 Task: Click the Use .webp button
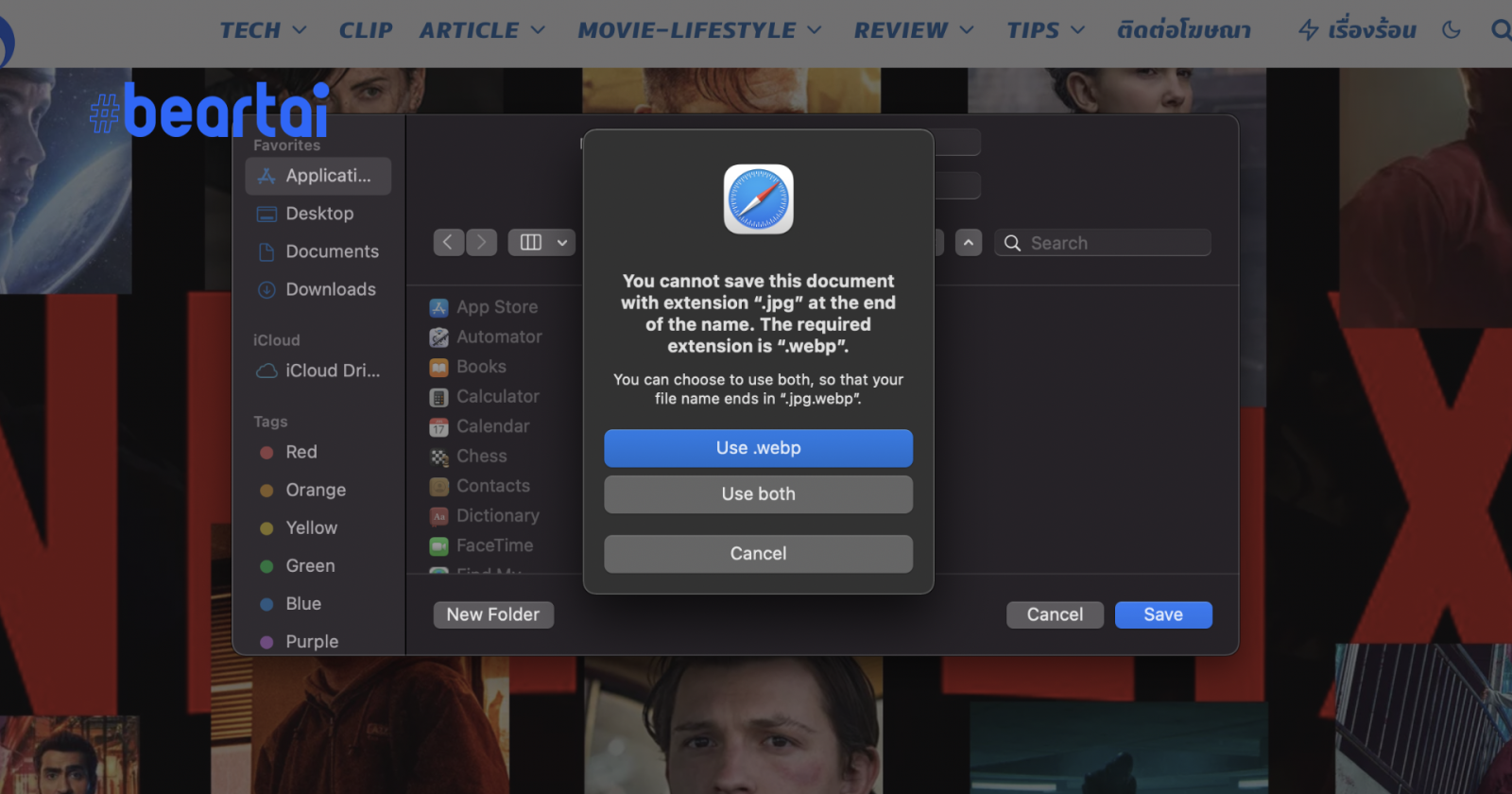(758, 448)
